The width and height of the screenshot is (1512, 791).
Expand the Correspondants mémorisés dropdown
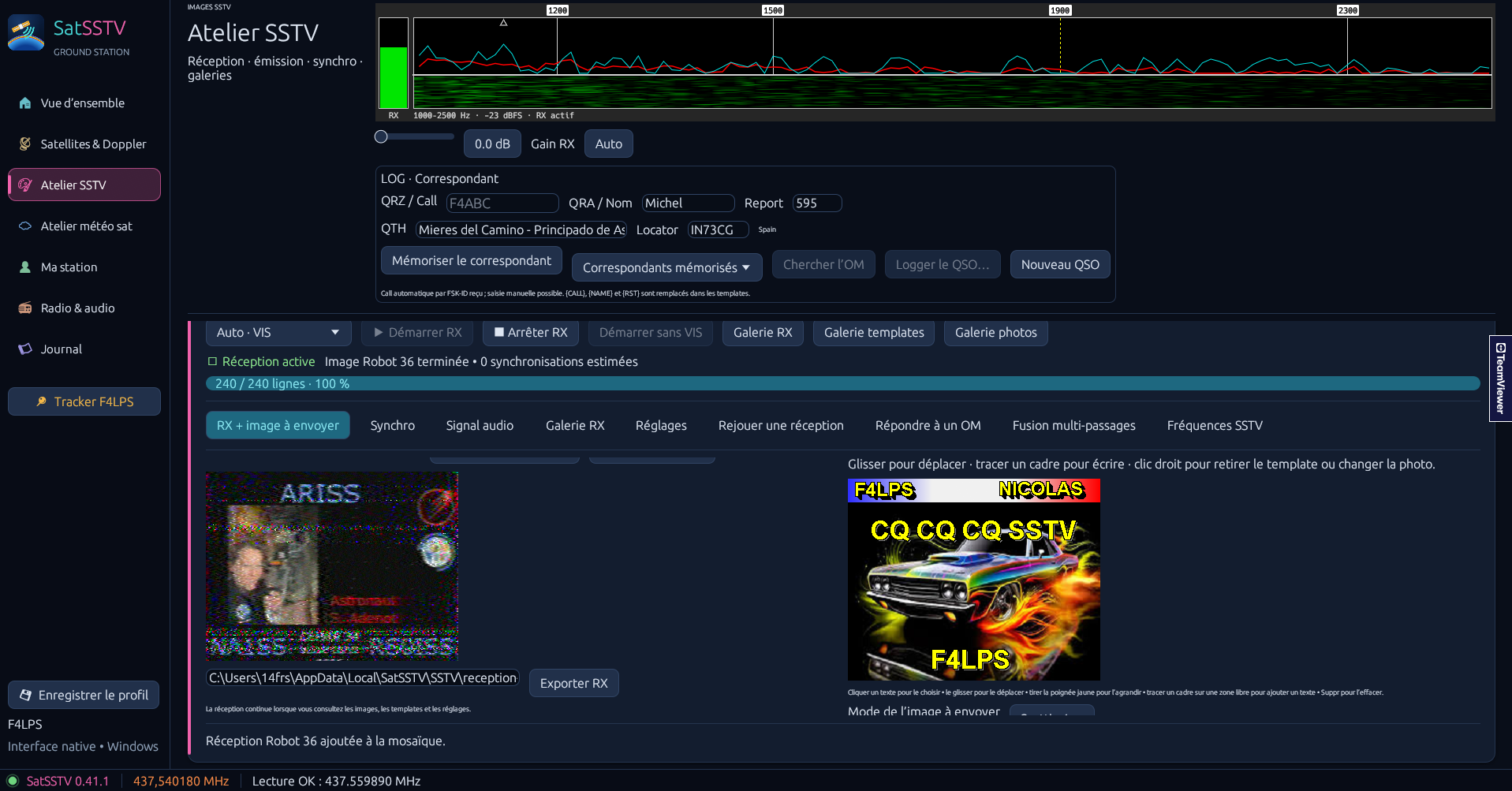[666, 267]
